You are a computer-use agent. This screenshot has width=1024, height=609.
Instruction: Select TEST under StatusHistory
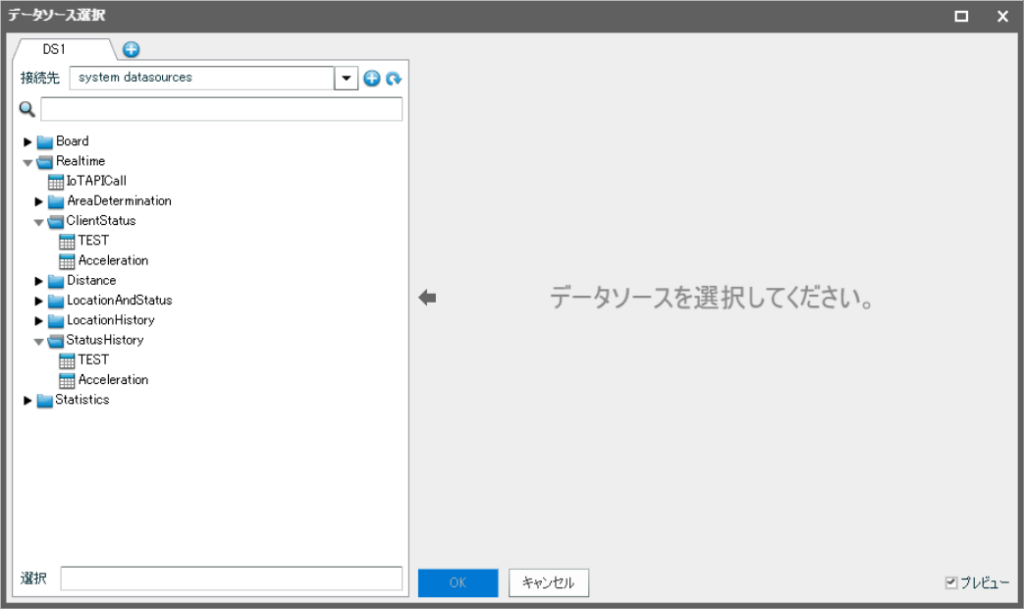[93, 360]
